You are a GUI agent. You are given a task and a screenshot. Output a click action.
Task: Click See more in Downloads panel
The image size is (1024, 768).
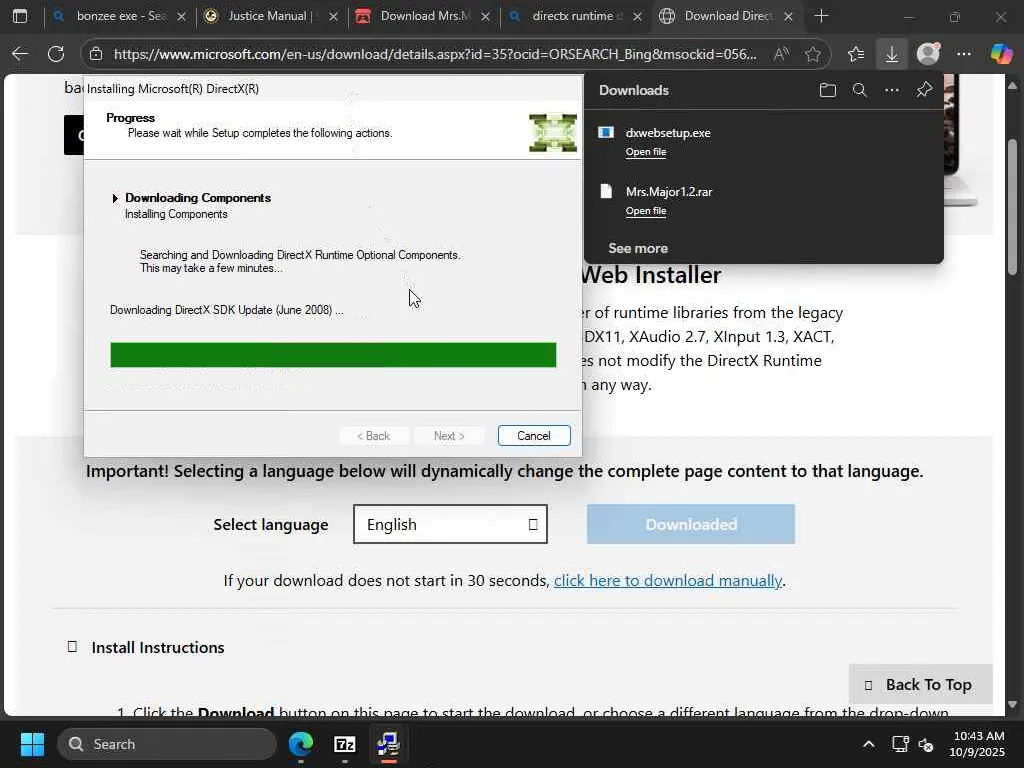coord(638,248)
